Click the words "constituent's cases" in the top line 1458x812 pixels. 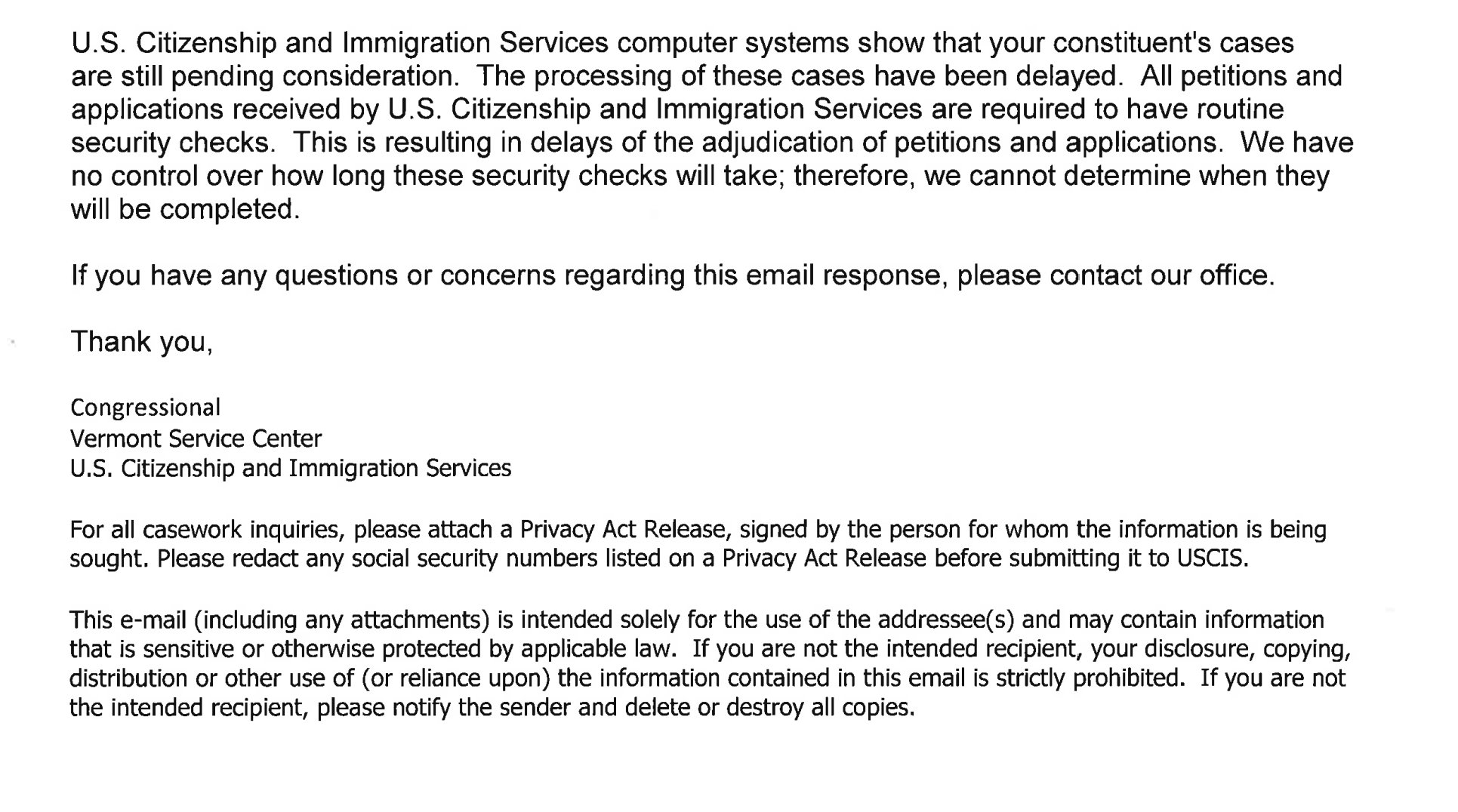pyautogui.click(x=1173, y=43)
